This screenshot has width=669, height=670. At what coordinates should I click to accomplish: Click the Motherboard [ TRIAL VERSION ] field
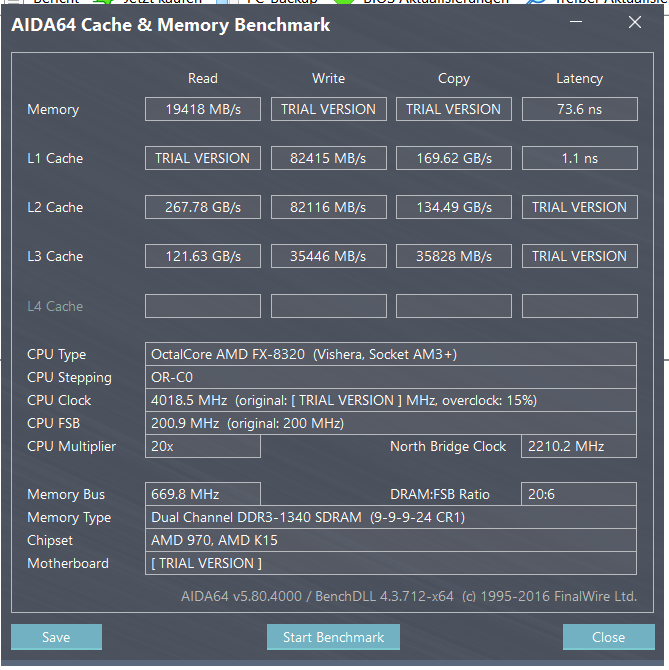click(391, 563)
